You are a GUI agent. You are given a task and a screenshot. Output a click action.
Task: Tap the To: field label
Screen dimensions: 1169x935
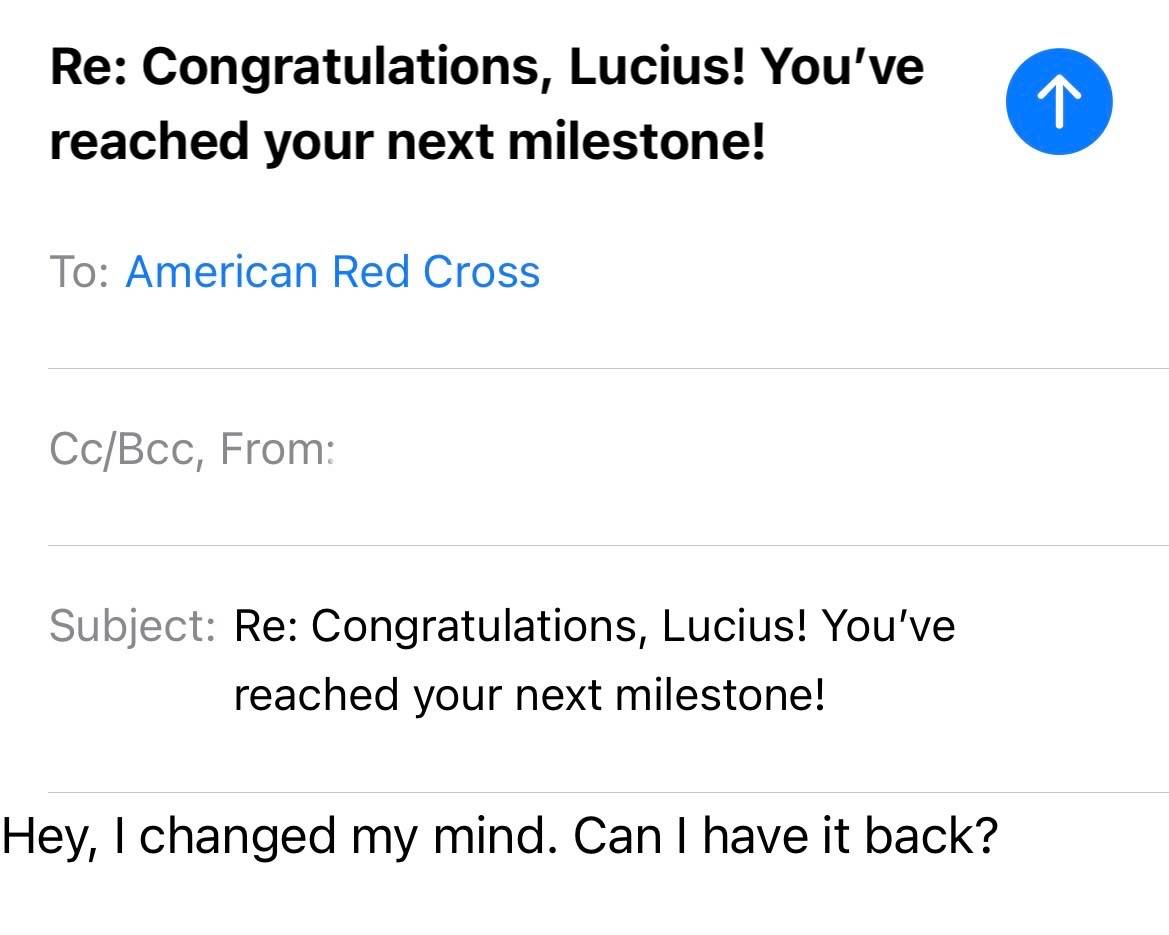(x=79, y=271)
